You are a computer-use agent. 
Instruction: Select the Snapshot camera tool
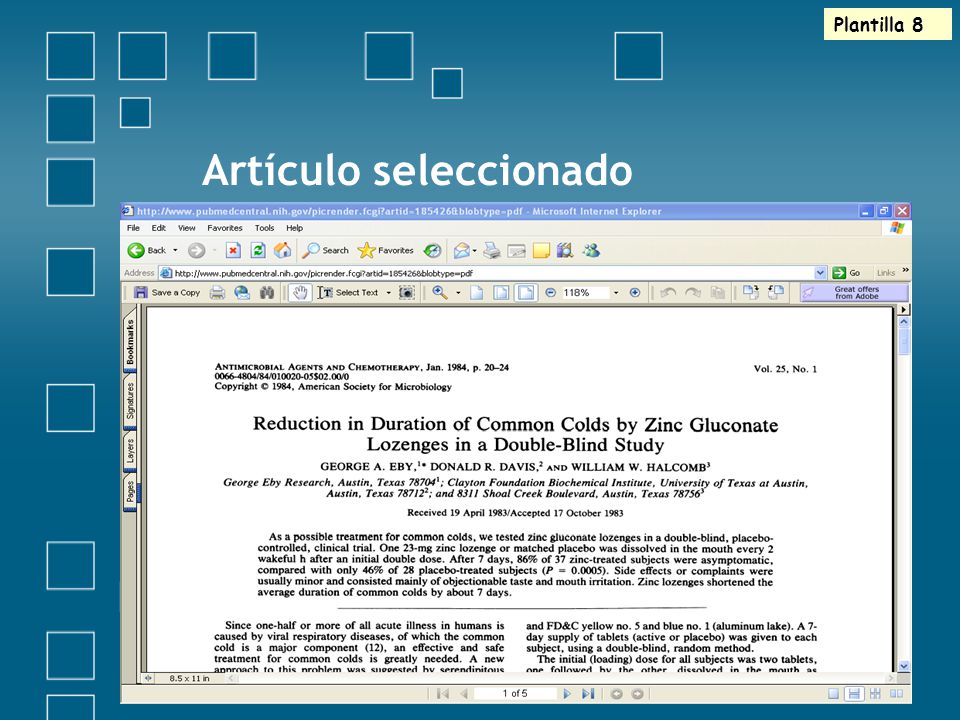click(x=407, y=293)
